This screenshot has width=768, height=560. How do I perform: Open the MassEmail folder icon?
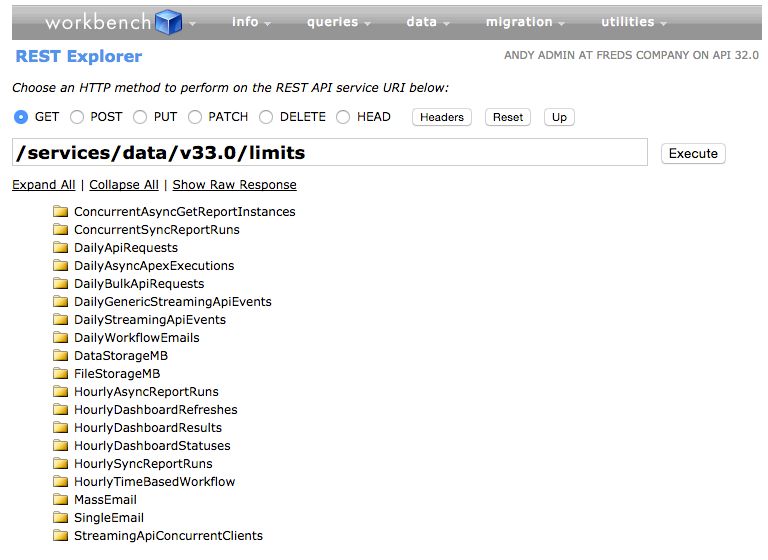click(x=60, y=500)
